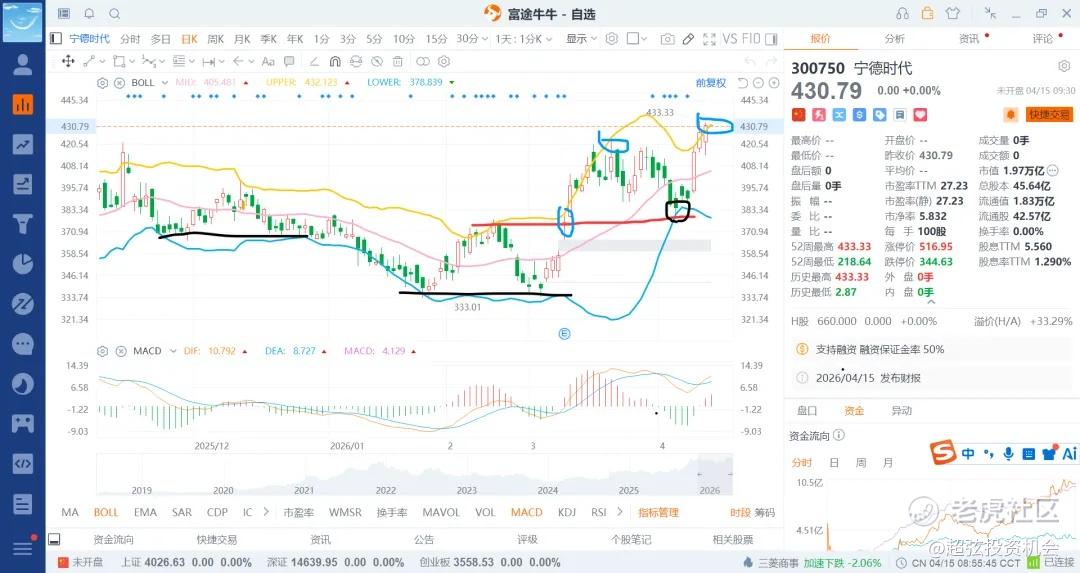Open the skin theme shirt icon
1080x573 pixels.
[953, 13]
